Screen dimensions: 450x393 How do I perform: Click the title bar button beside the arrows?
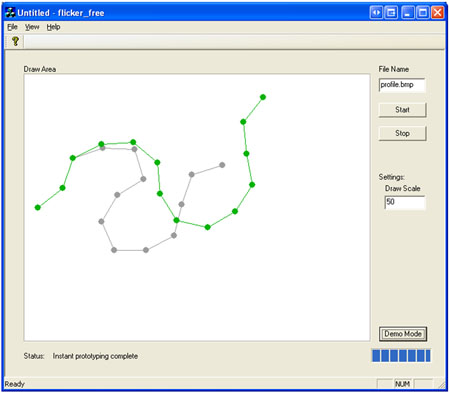point(391,13)
